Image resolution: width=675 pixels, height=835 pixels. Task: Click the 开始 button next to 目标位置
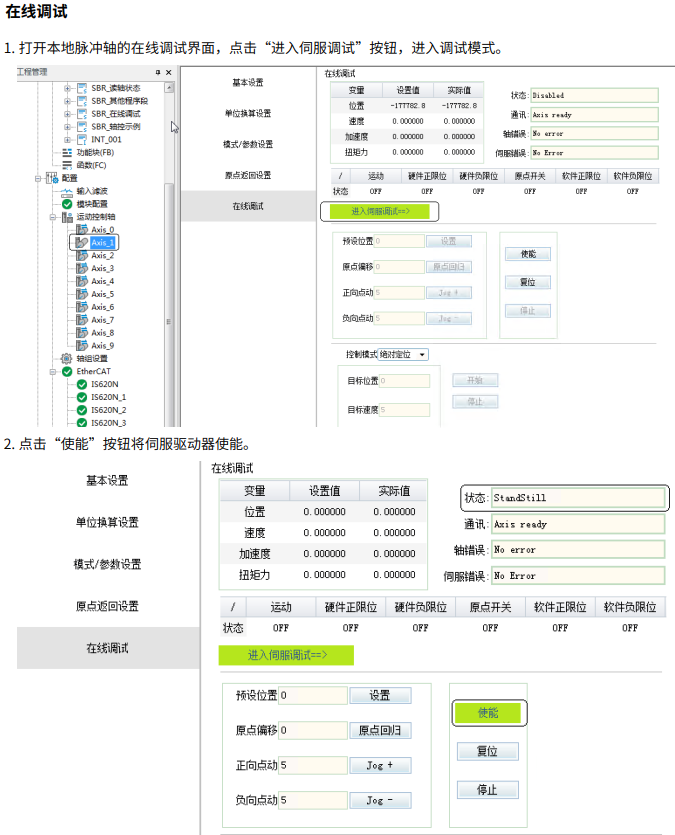point(475,380)
